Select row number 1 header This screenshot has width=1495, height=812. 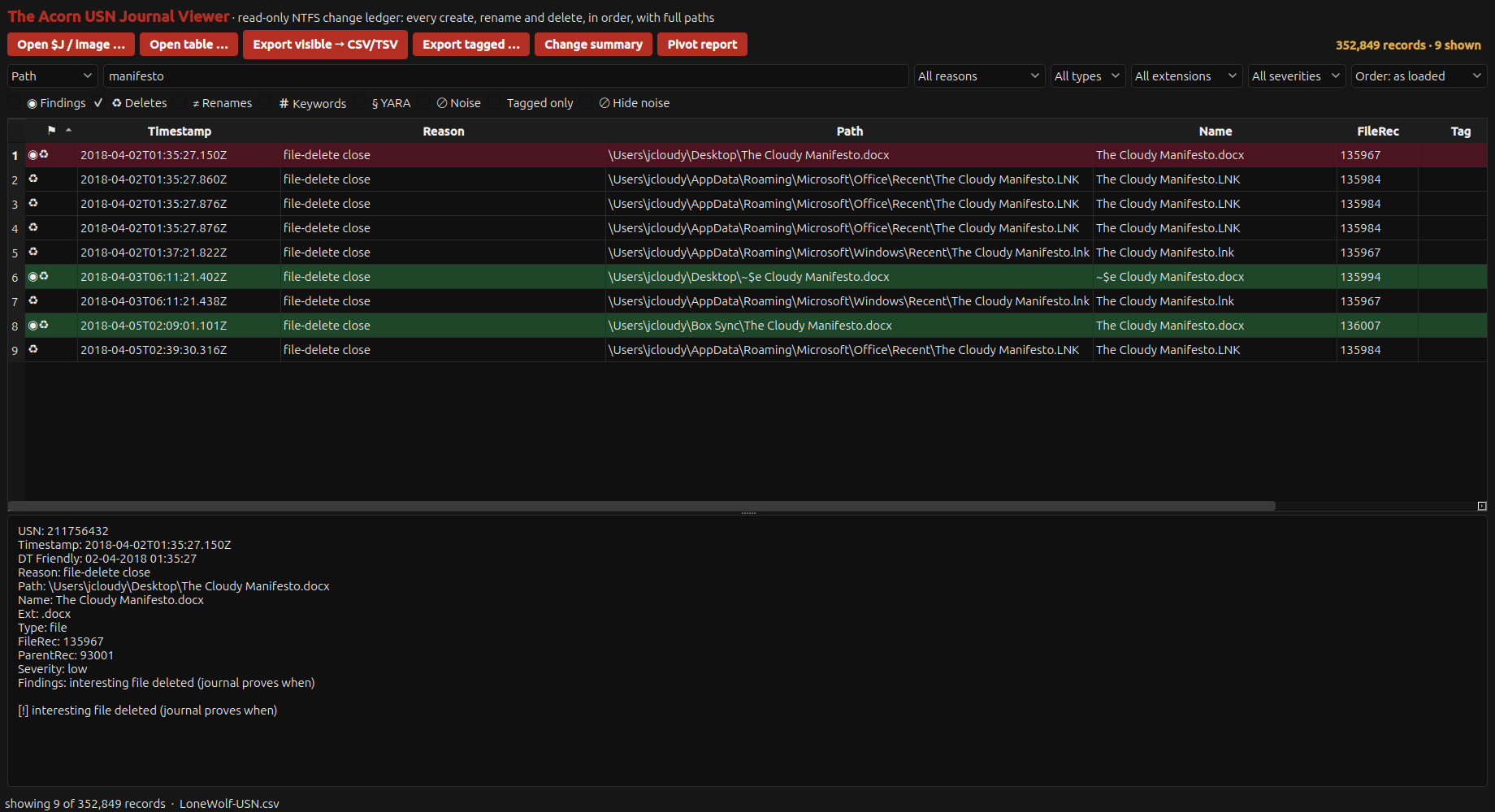click(x=15, y=155)
